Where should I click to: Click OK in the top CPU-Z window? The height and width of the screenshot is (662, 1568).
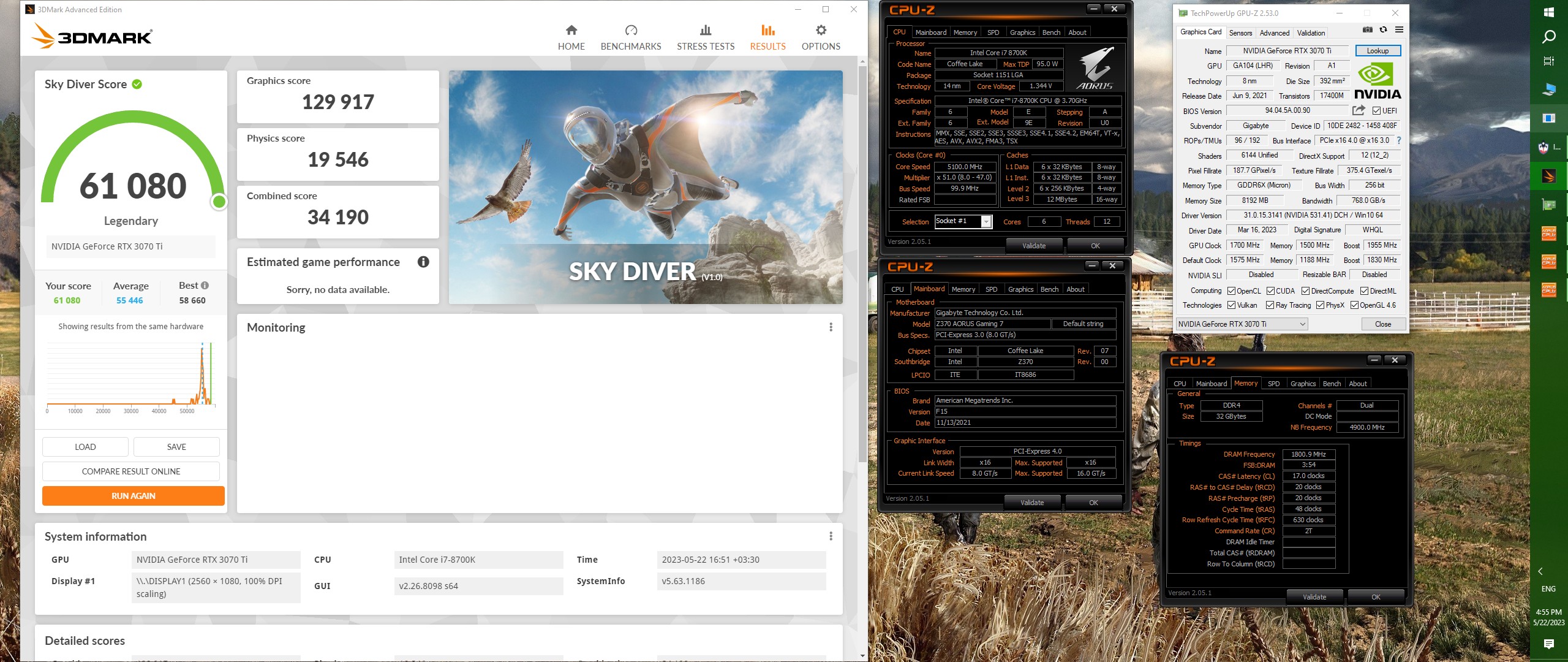(x=1095, y=246)
